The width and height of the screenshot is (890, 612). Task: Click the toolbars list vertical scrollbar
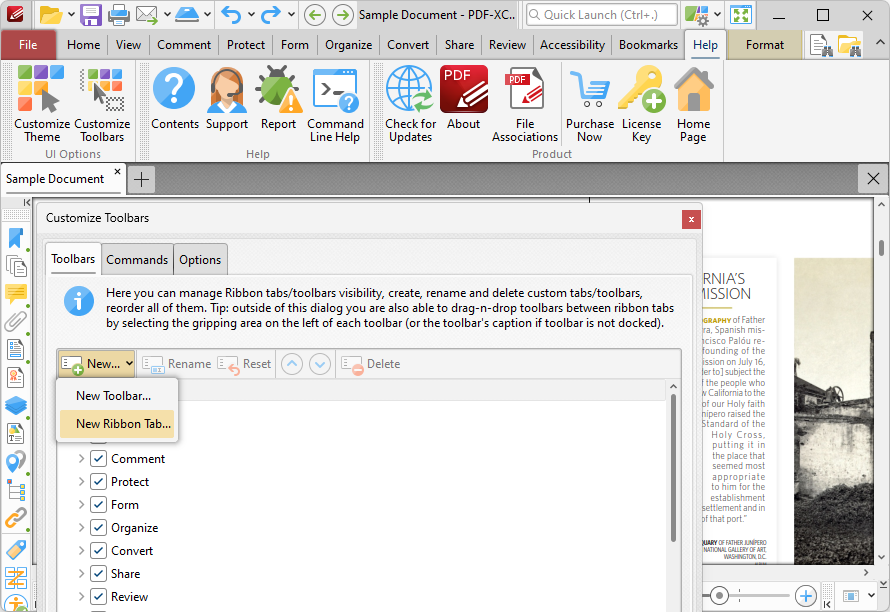point(673,467)
